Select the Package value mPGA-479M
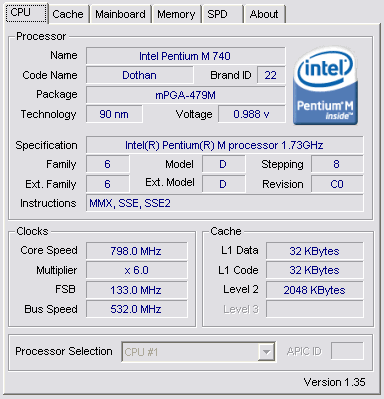The height and width of the screenshot is (399, 384). (x=186, y=95)
